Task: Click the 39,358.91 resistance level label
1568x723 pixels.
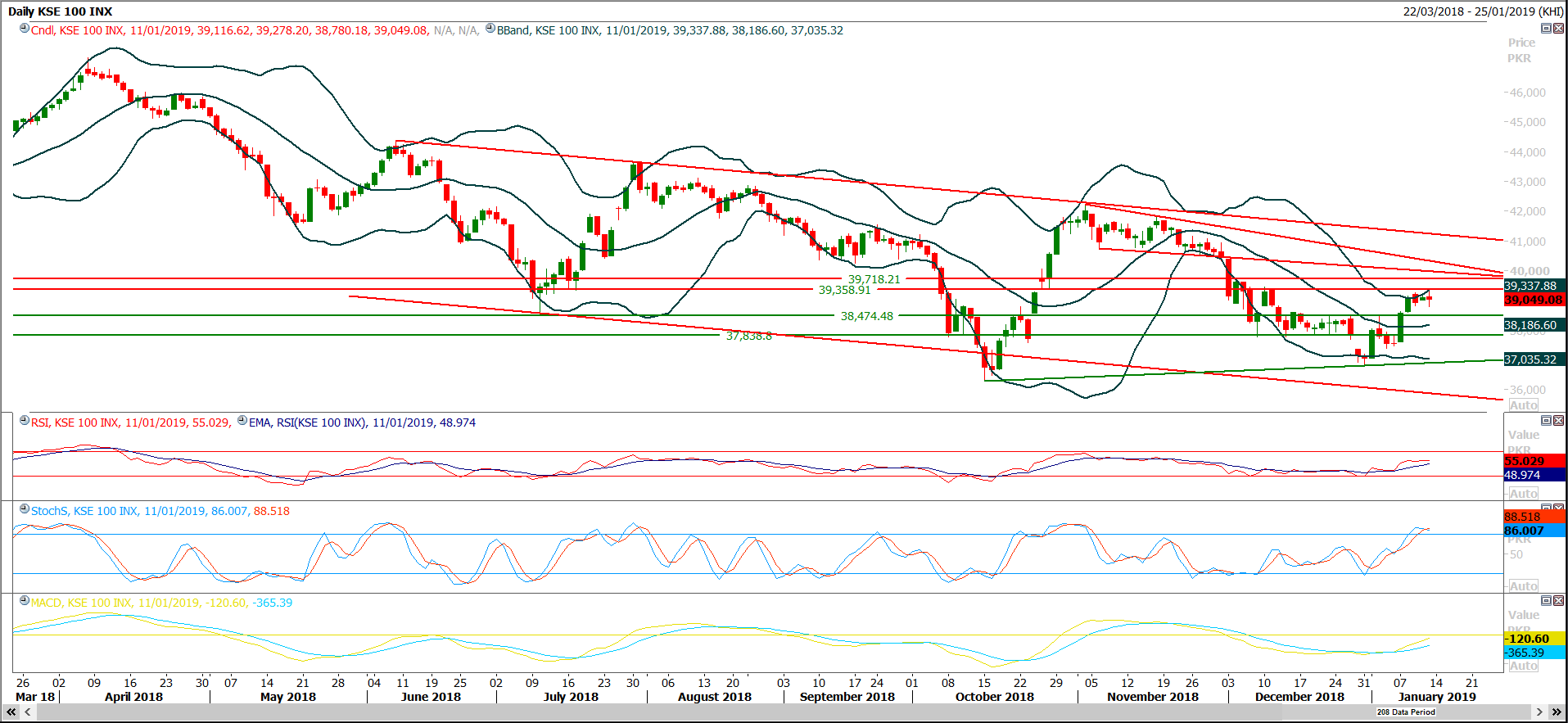Action: (x=845, y=290)
